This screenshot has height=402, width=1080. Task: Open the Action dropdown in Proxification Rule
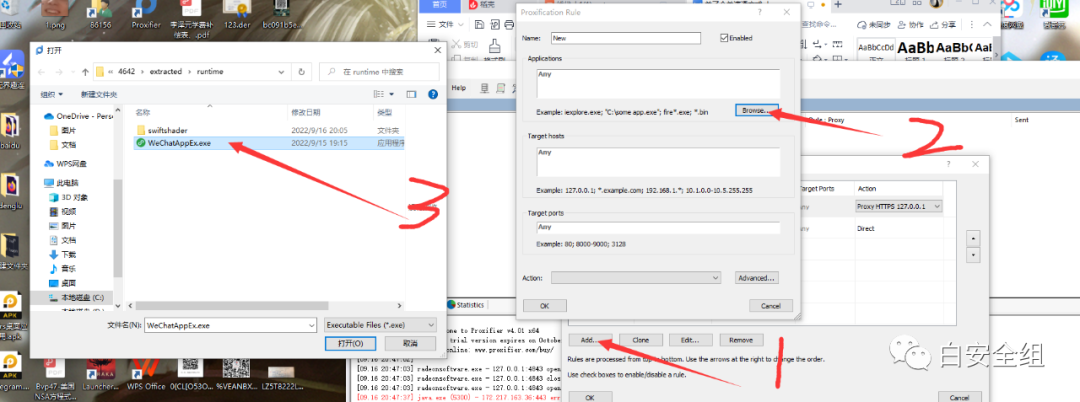click(636, 277)
